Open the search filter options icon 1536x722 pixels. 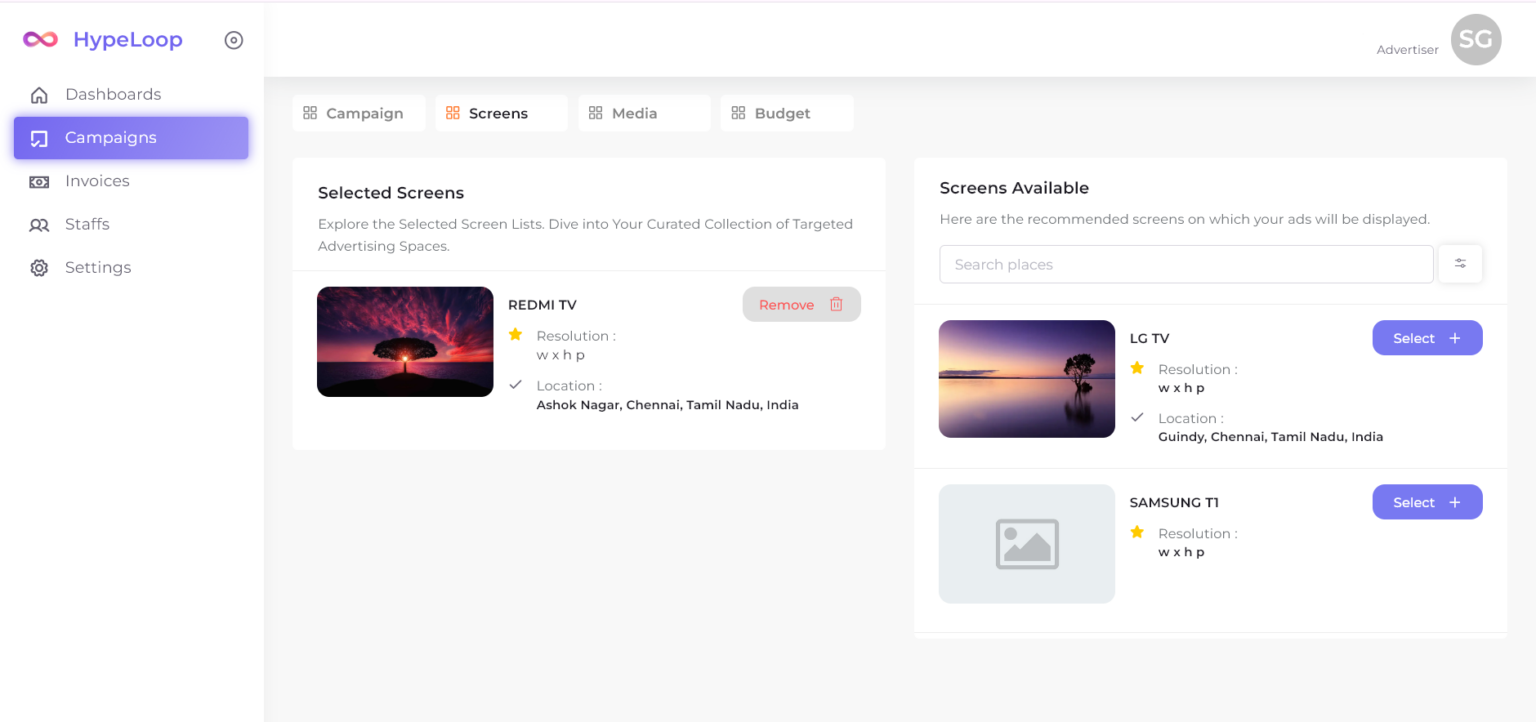1460,264
